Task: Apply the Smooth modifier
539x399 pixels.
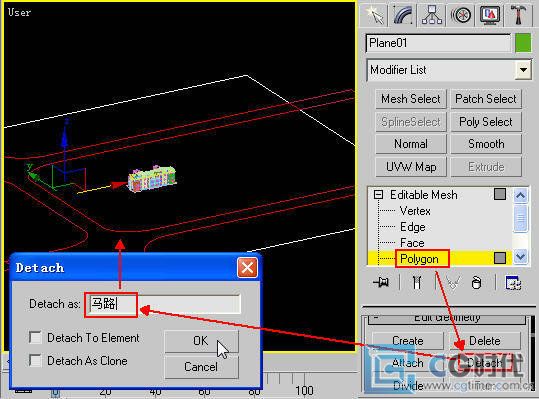Action: (x=486, y=144)
